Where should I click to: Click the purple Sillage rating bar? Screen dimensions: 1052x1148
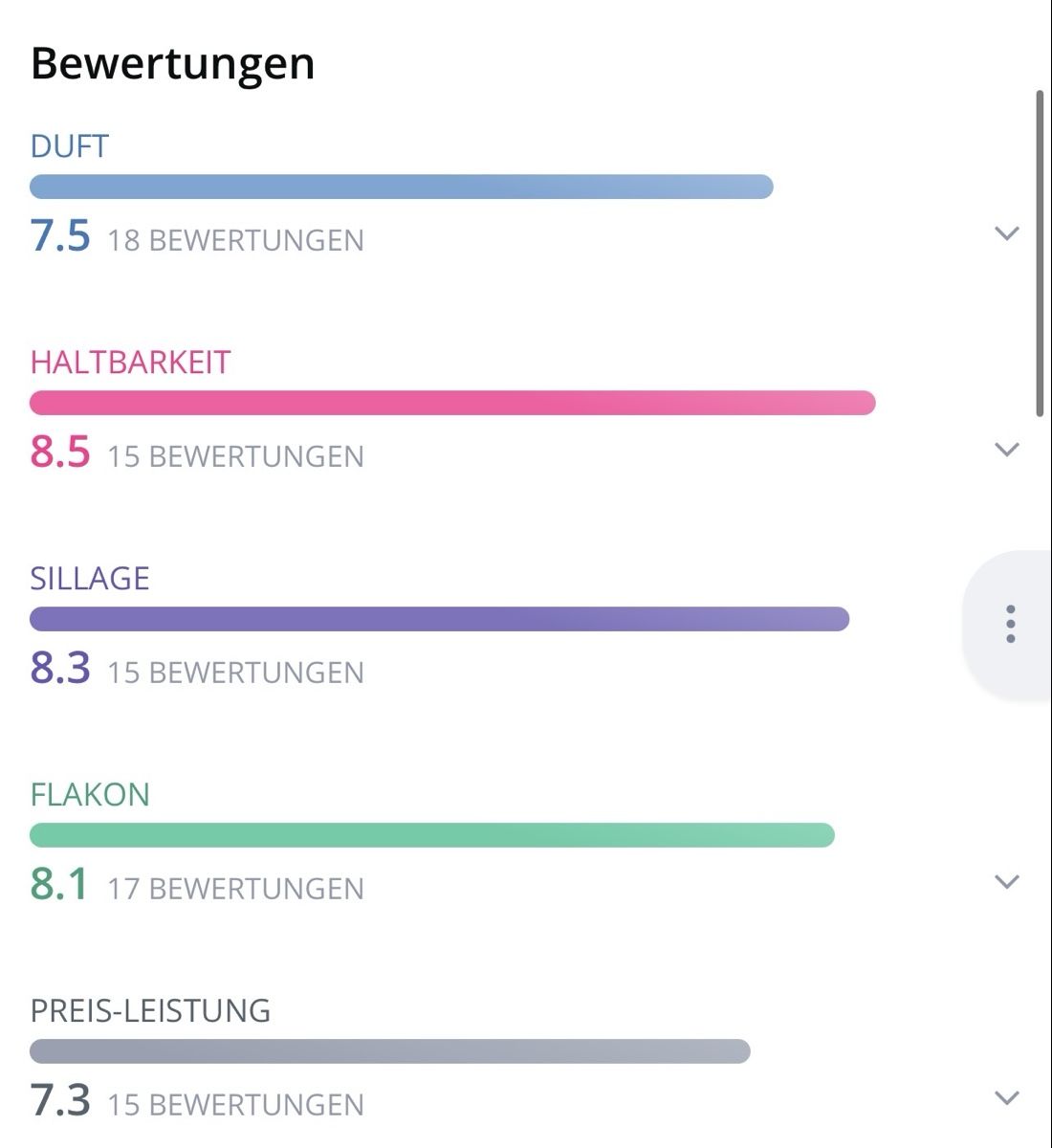[x=440, y=619]
